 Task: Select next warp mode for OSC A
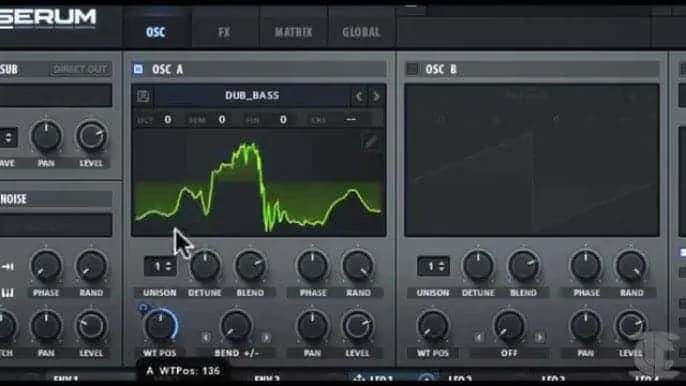[x=266, y=337]
